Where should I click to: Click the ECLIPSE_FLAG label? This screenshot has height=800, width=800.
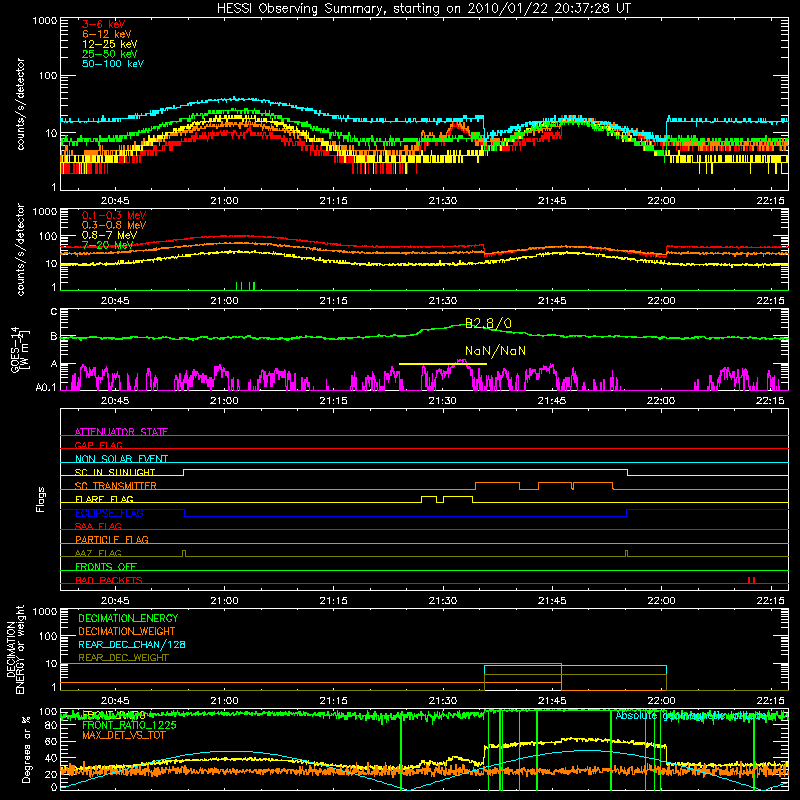click(109, 513)
